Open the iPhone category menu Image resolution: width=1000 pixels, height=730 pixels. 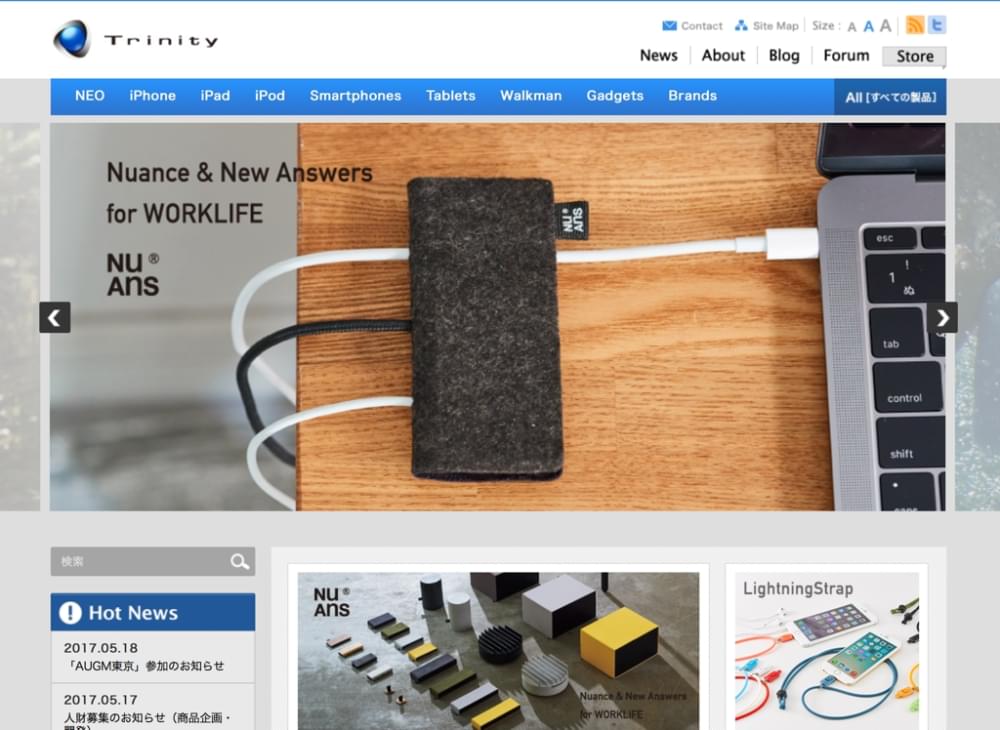click(152, 96)
